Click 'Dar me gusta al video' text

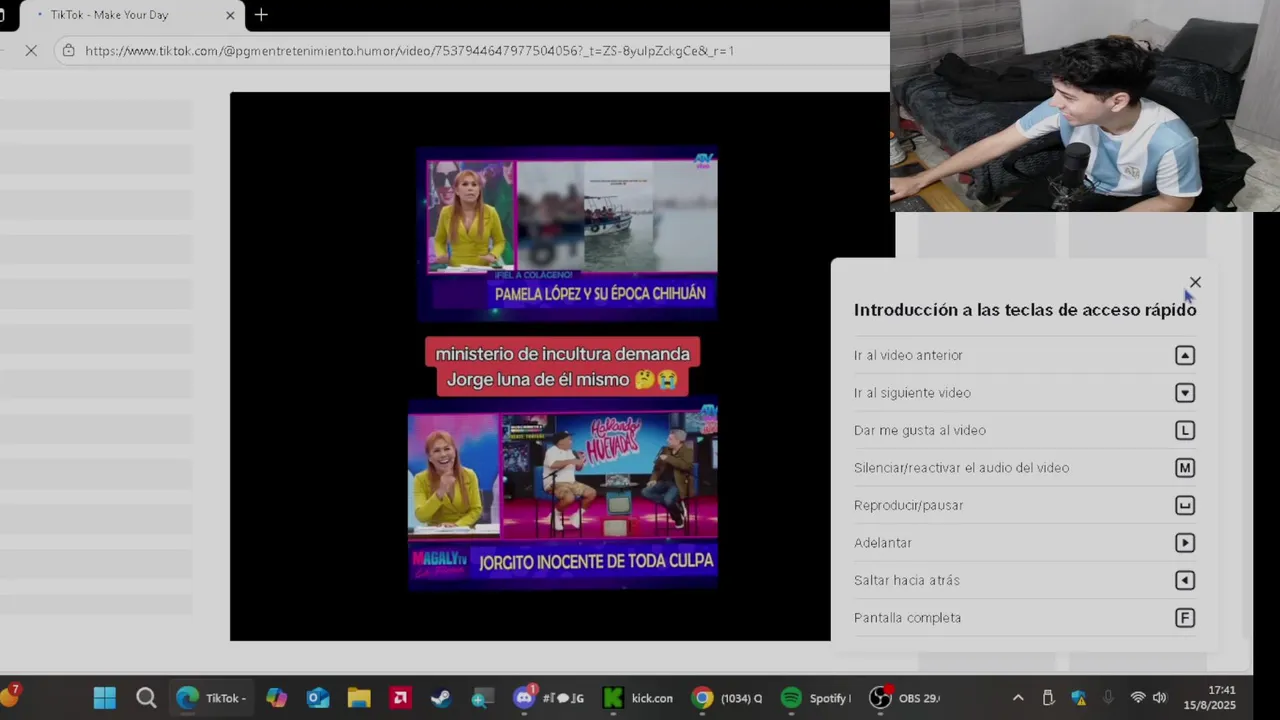click(x=920, y=430)
